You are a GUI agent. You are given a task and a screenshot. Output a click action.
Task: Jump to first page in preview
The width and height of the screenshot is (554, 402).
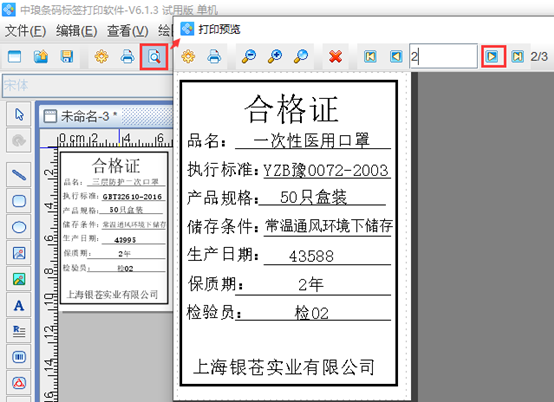pos(370,57)
